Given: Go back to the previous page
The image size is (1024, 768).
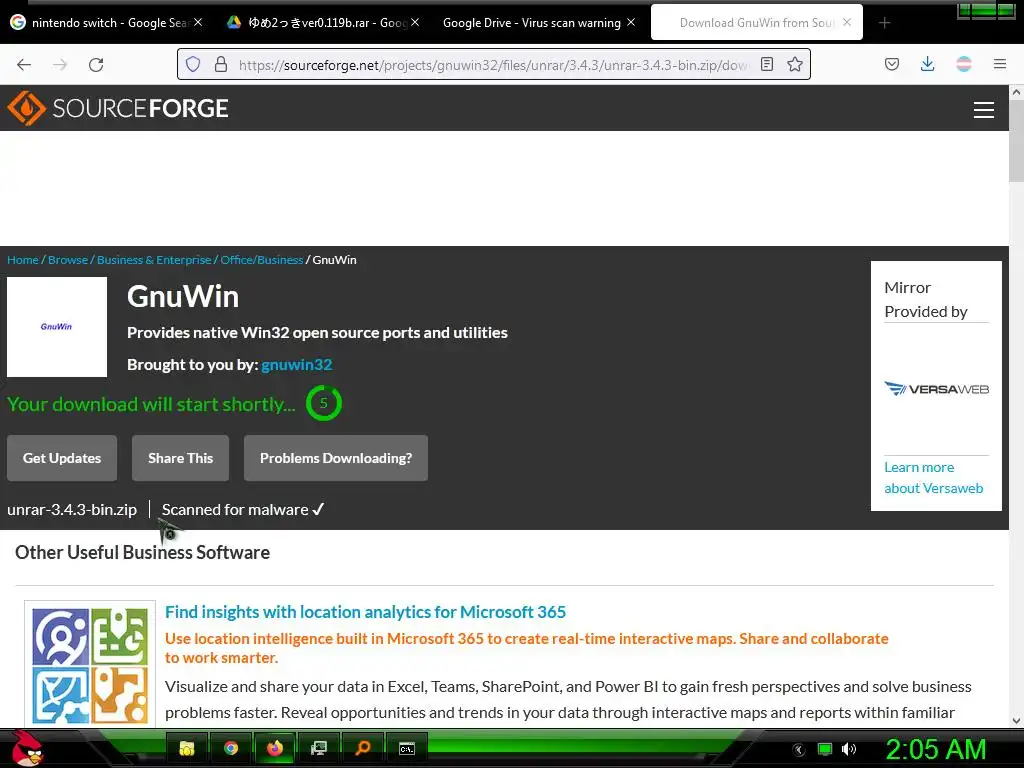Looking at the screenshot, I should coord(24,64).
